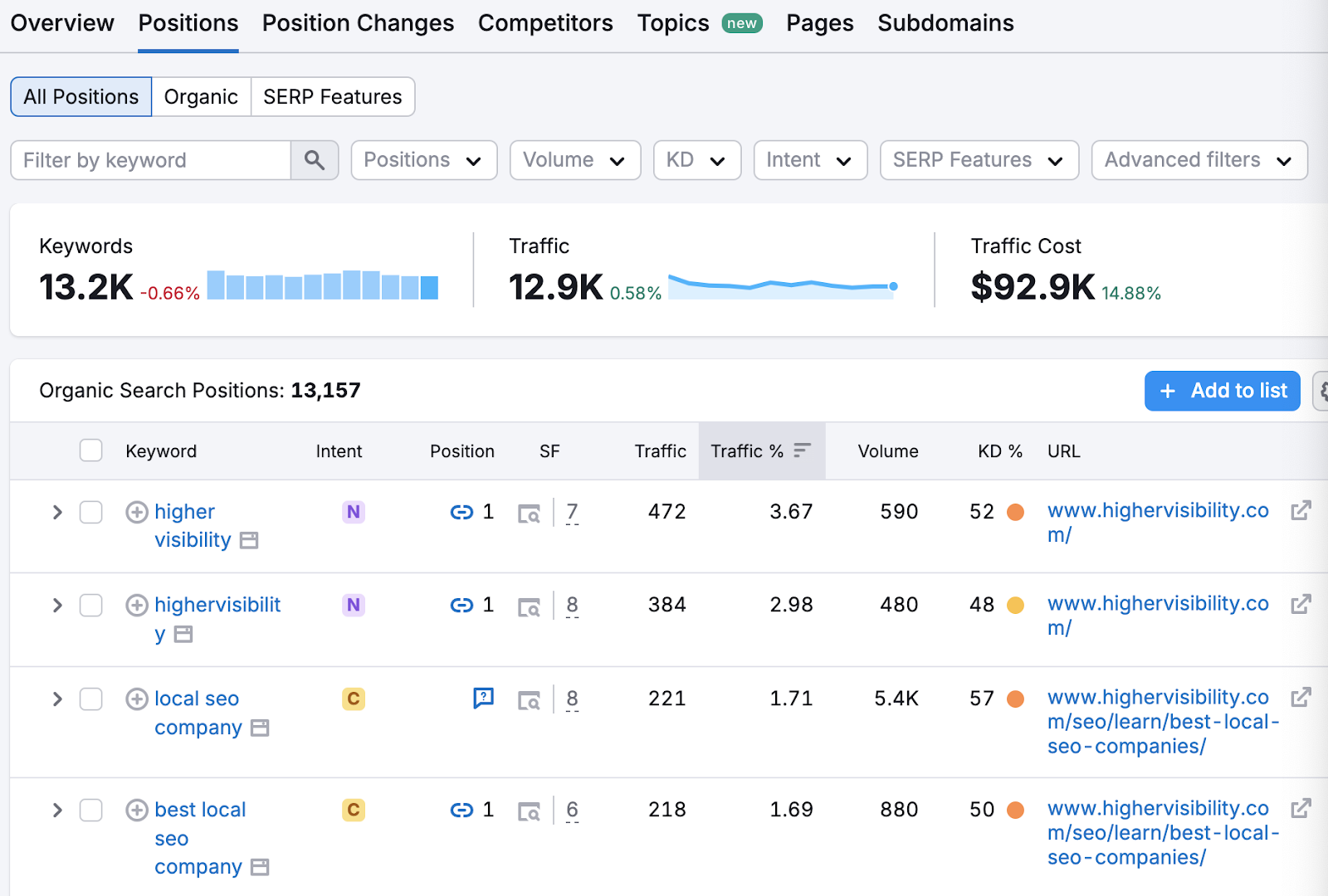Click the link position icon for 'higher visibility'
The height and width of the screenshot is (896, 1328).
pos(461,512)
